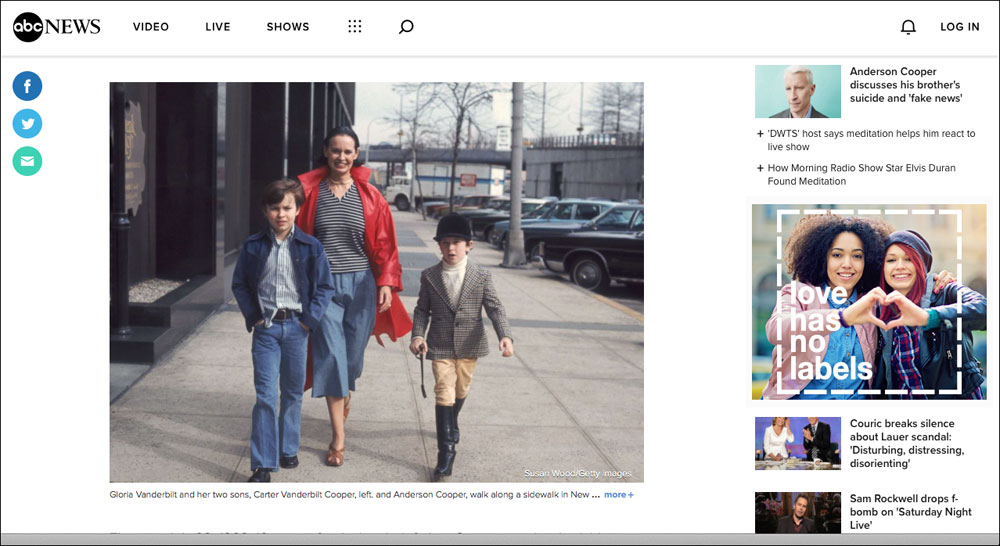Click the ABC News logo
The width and height of the screenshot is (1000, 546).
(x=57, y=27)
